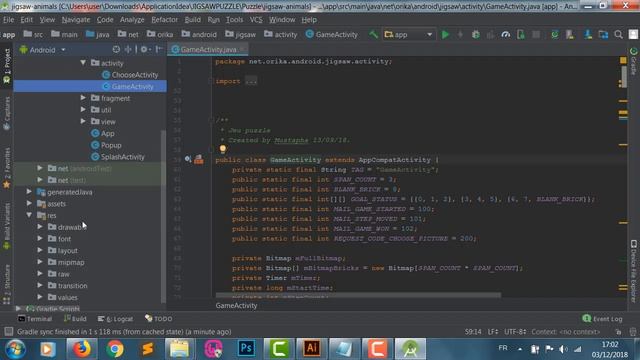The height and width of the screenshot is (360, 640).
Task: Open the Favorites side tab
Action: coord(7,168)
